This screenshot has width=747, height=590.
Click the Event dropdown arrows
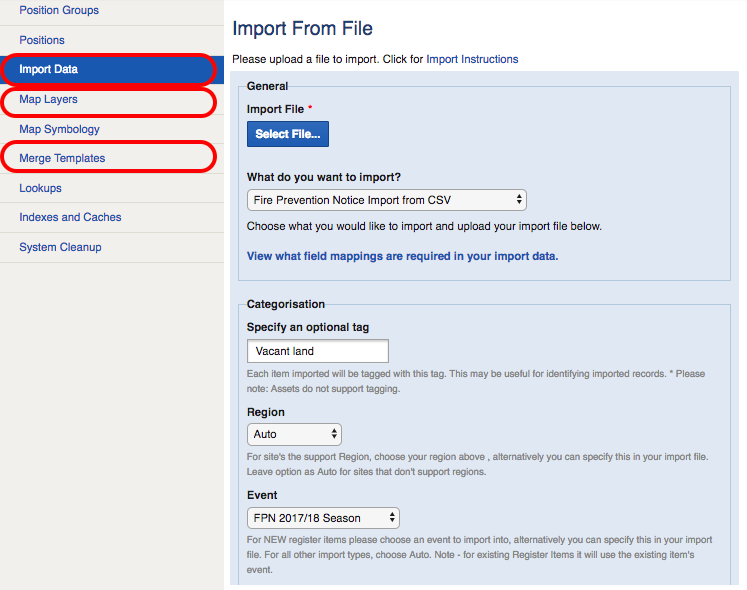click(x=392, y=518)
